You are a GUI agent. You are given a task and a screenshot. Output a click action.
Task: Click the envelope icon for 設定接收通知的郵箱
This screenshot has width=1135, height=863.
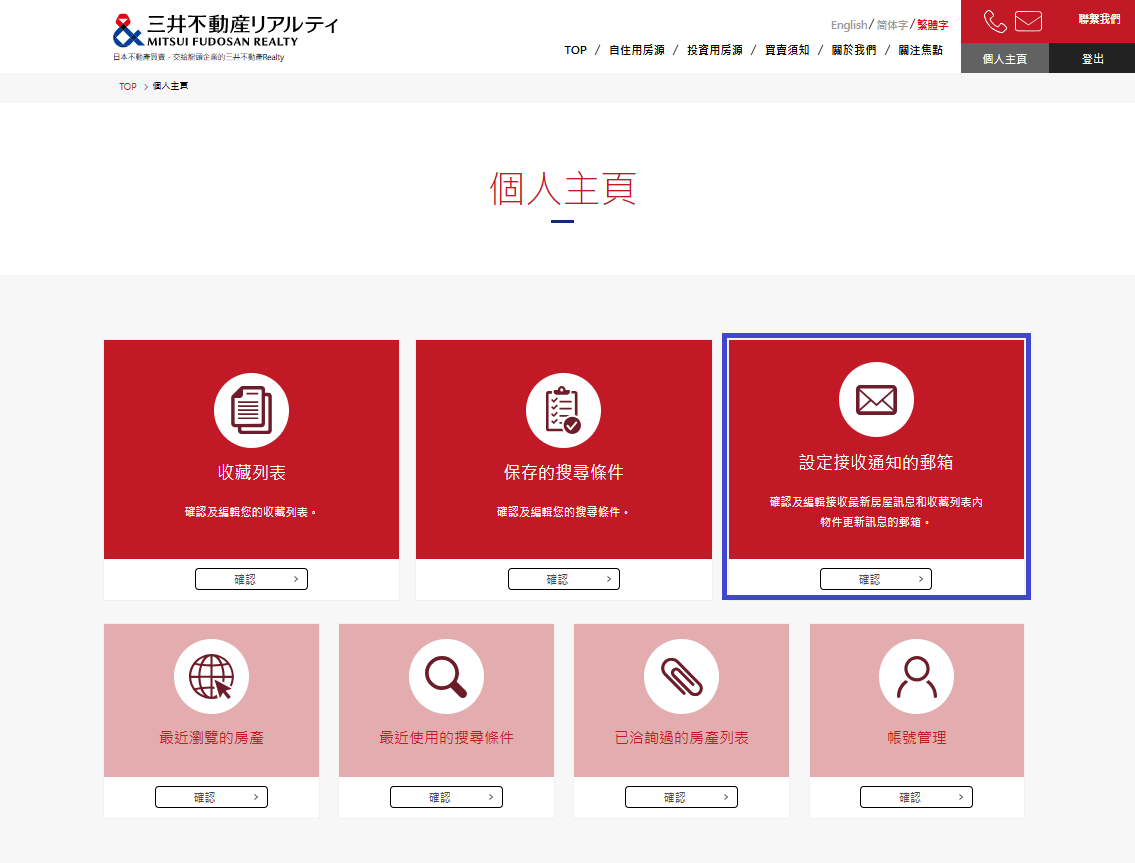(875, 400)
